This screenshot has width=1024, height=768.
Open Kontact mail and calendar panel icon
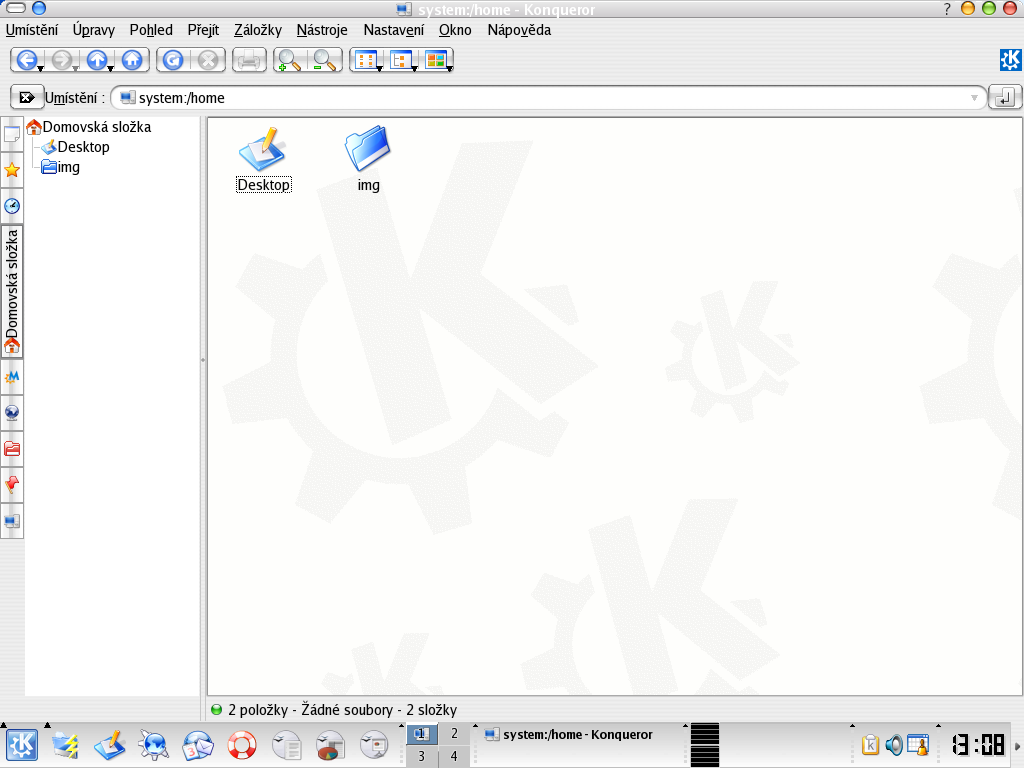198,745
